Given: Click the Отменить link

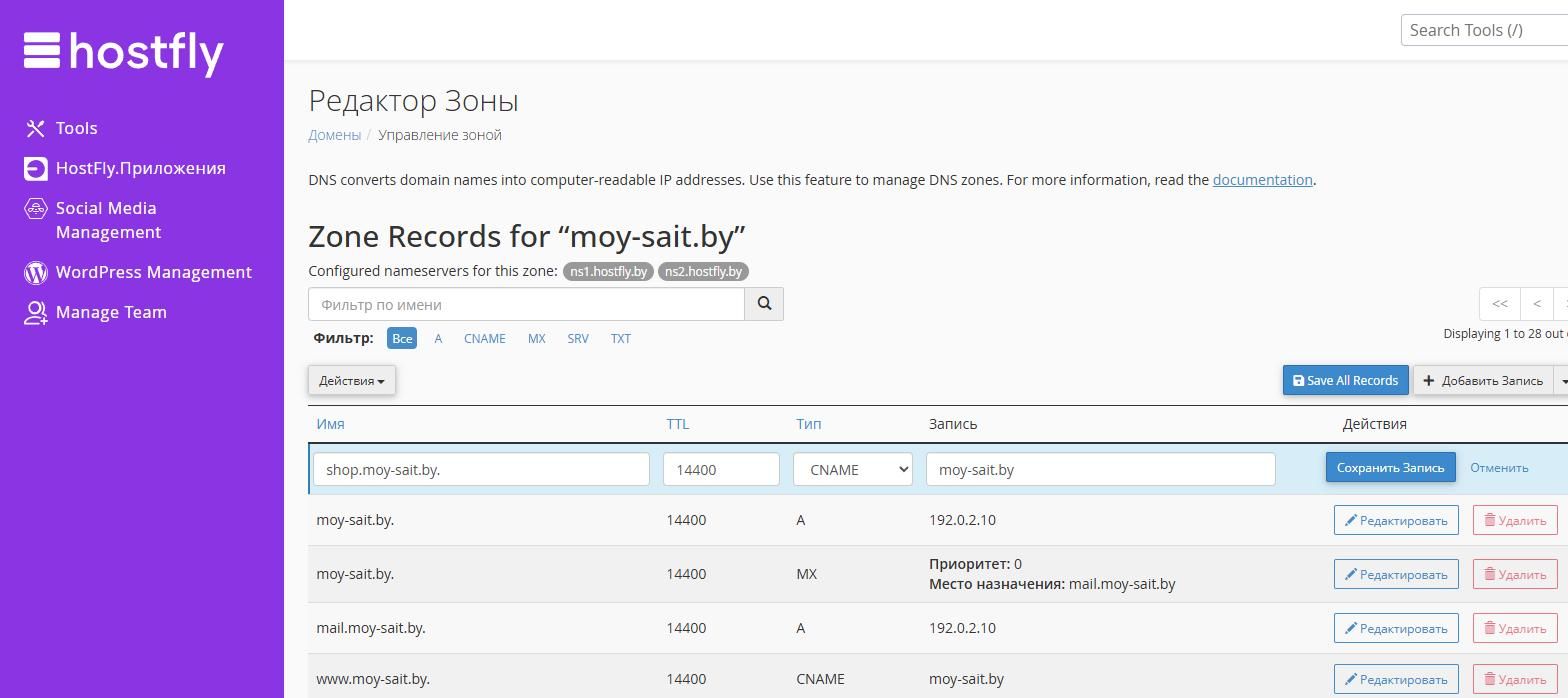Looking at the screenshot, I should (x=1499, y=467).
